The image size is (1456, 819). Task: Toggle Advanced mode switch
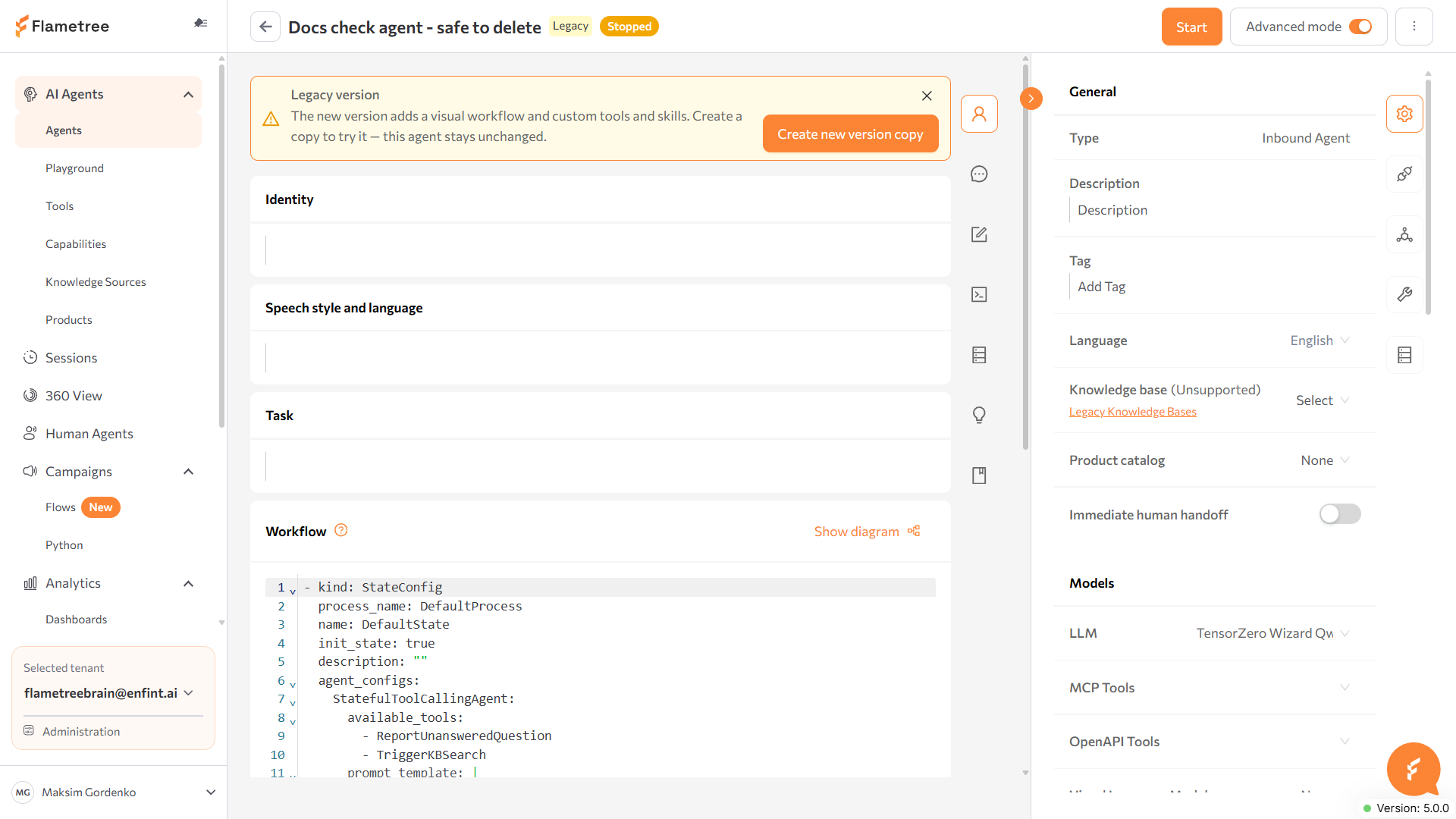(1360, 27)
